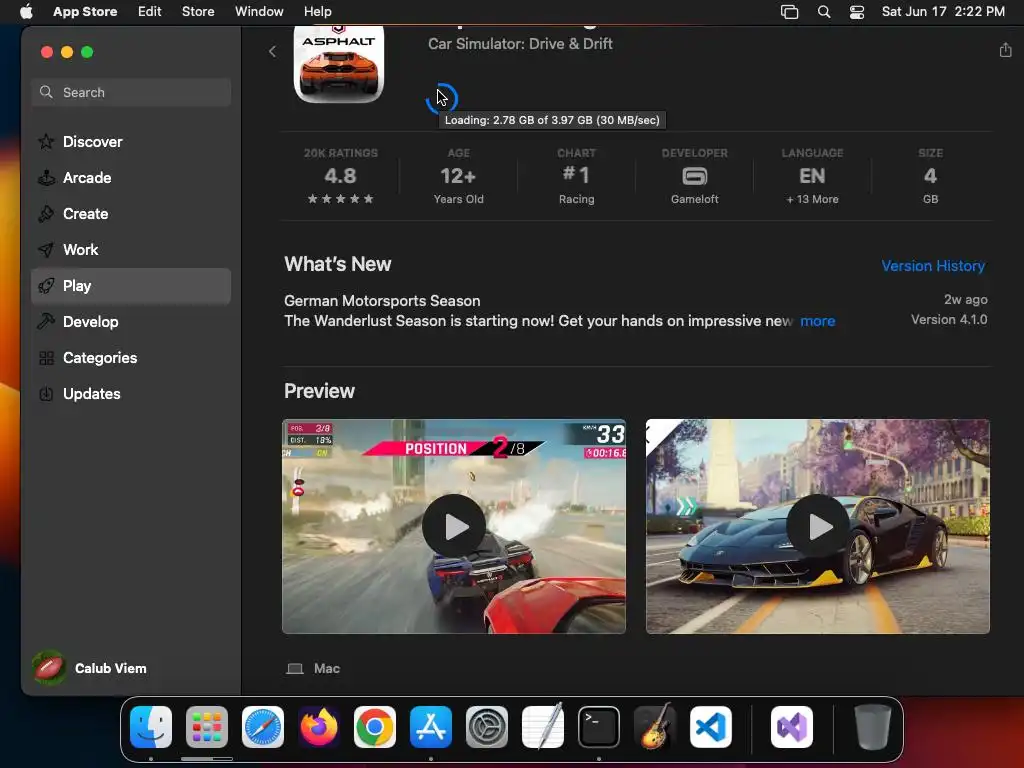The height and width of the screenshot is (768, 1024).
Task: Click the Search field in sidebar
Action: click(131, 92)
